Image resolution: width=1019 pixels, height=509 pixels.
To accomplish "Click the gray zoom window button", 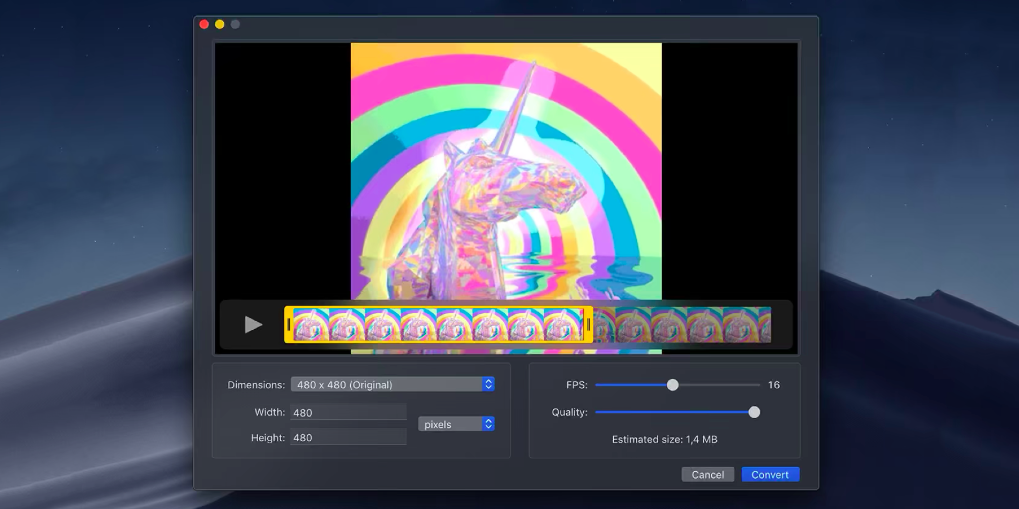I will 235,24.
